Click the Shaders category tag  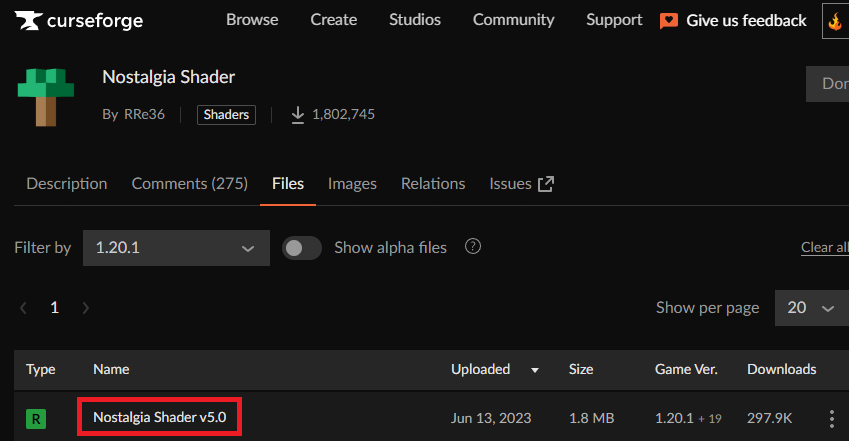pyautogui.click(x=225, y=115)
